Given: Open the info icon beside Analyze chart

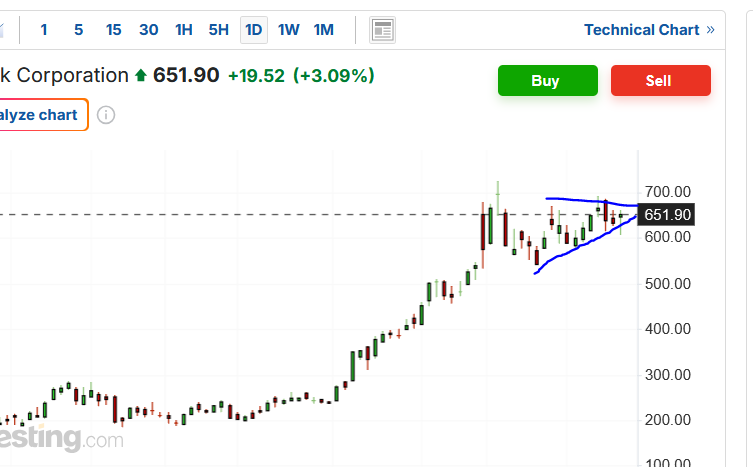Looking at the screenshot, I should [x=106, y=115].
